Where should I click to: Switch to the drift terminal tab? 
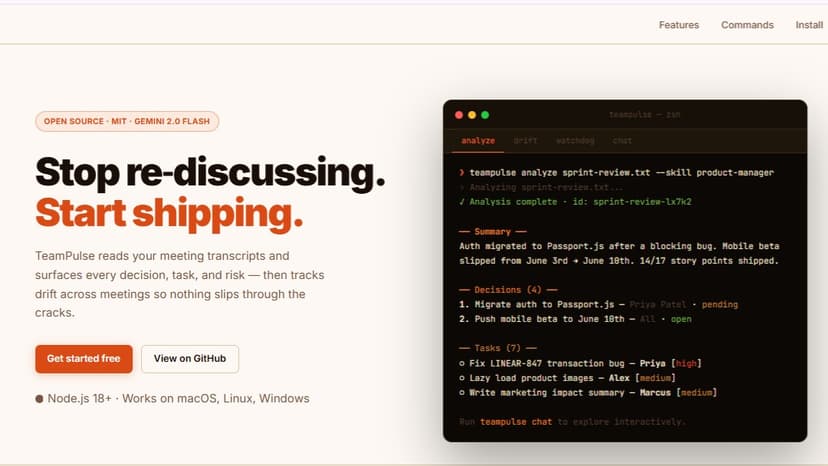525,141
